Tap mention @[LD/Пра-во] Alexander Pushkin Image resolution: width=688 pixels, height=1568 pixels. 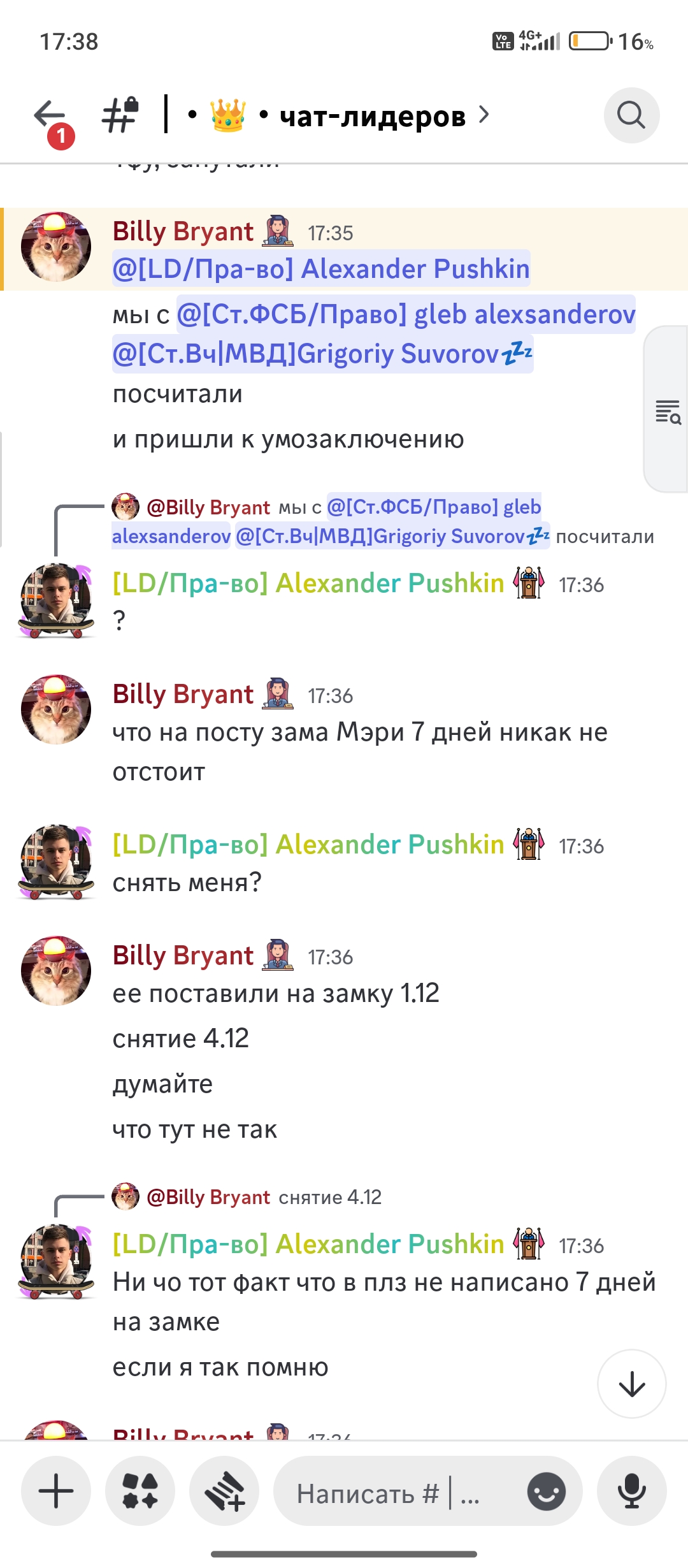(x=321, y=268)
